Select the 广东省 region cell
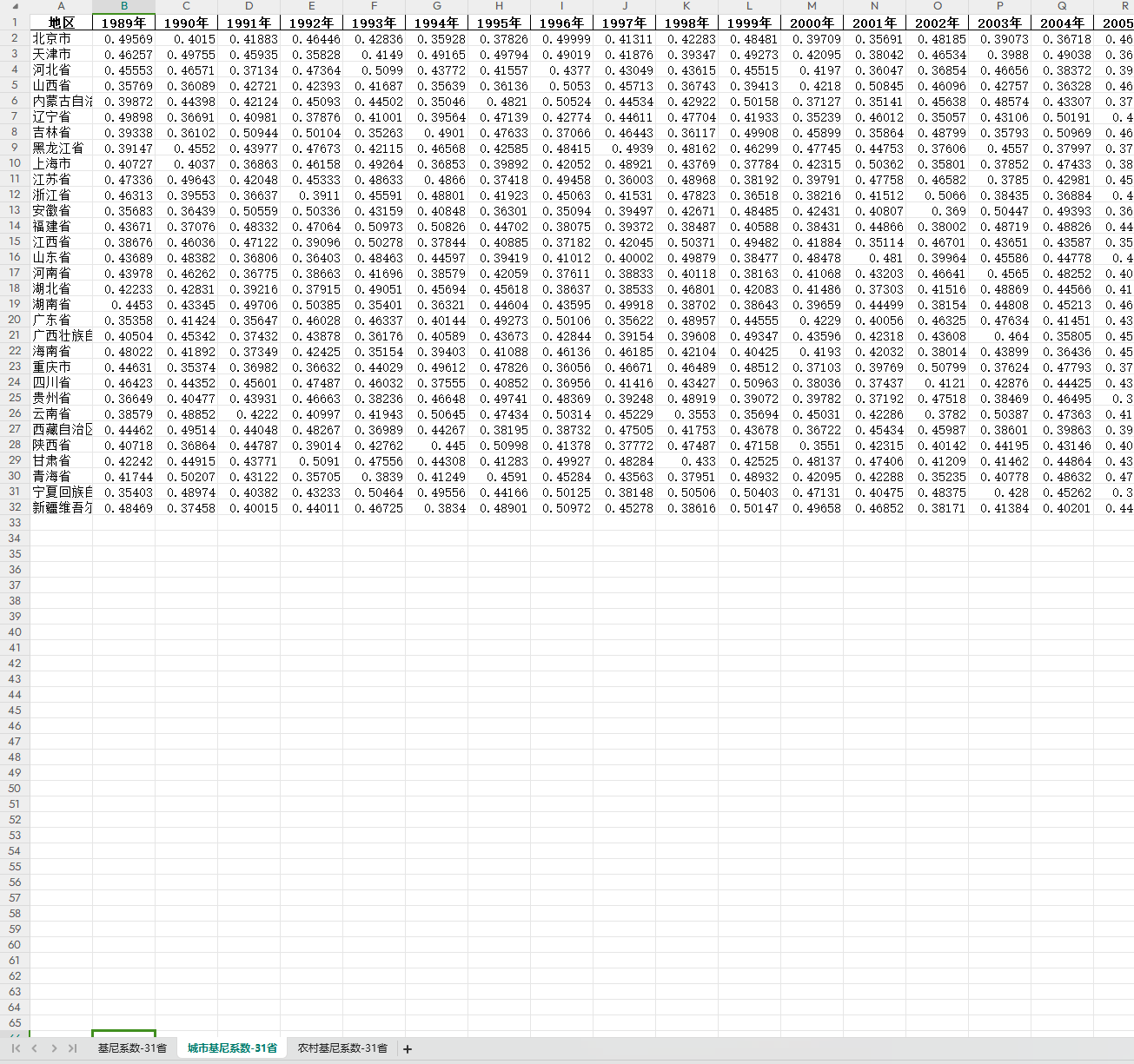The width and height of the screenshot is (1134, 1064). (61, 320)
